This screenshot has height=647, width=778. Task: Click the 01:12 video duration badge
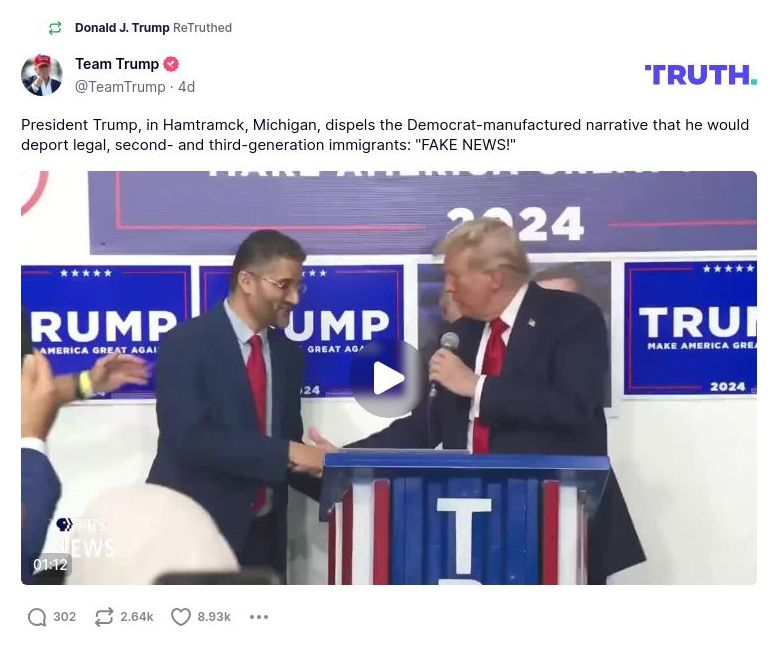tap(50, 565)
